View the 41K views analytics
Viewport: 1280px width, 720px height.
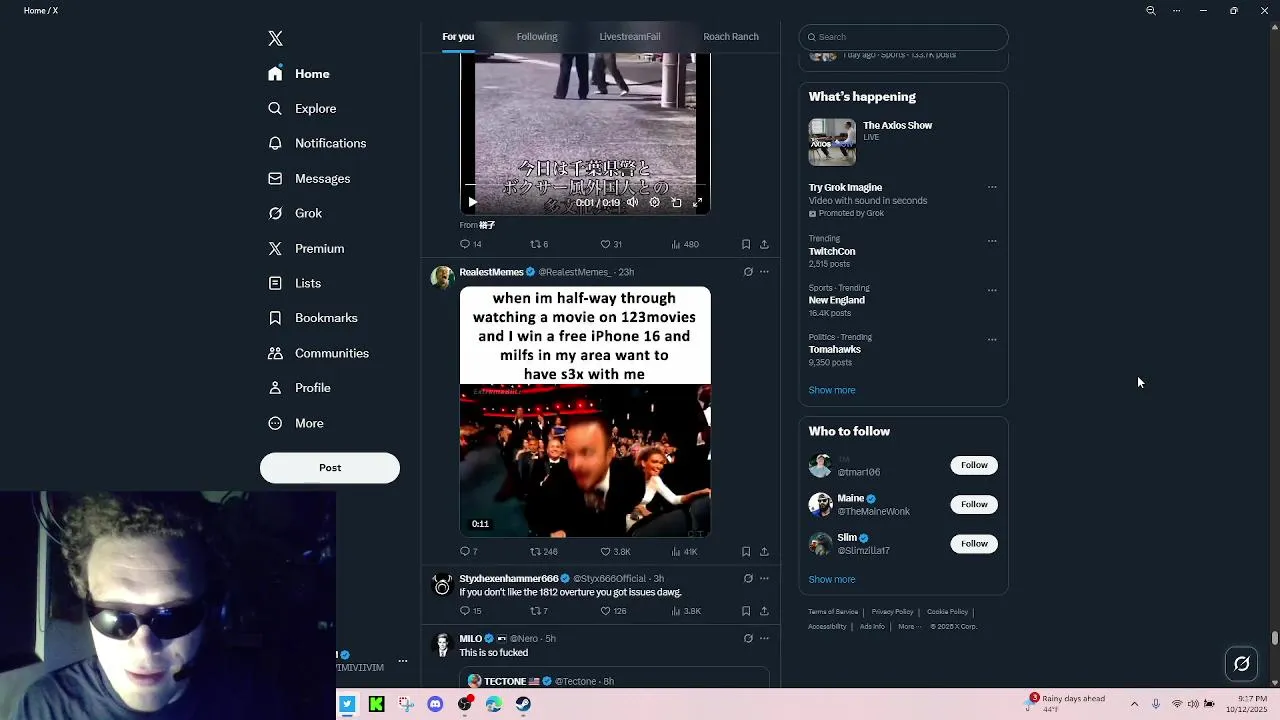[x=684, y=551]
